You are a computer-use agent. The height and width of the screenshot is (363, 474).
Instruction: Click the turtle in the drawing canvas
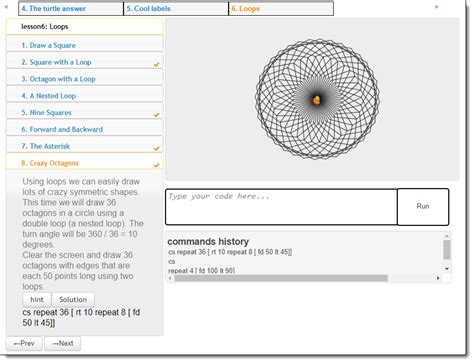click(317, 100)
